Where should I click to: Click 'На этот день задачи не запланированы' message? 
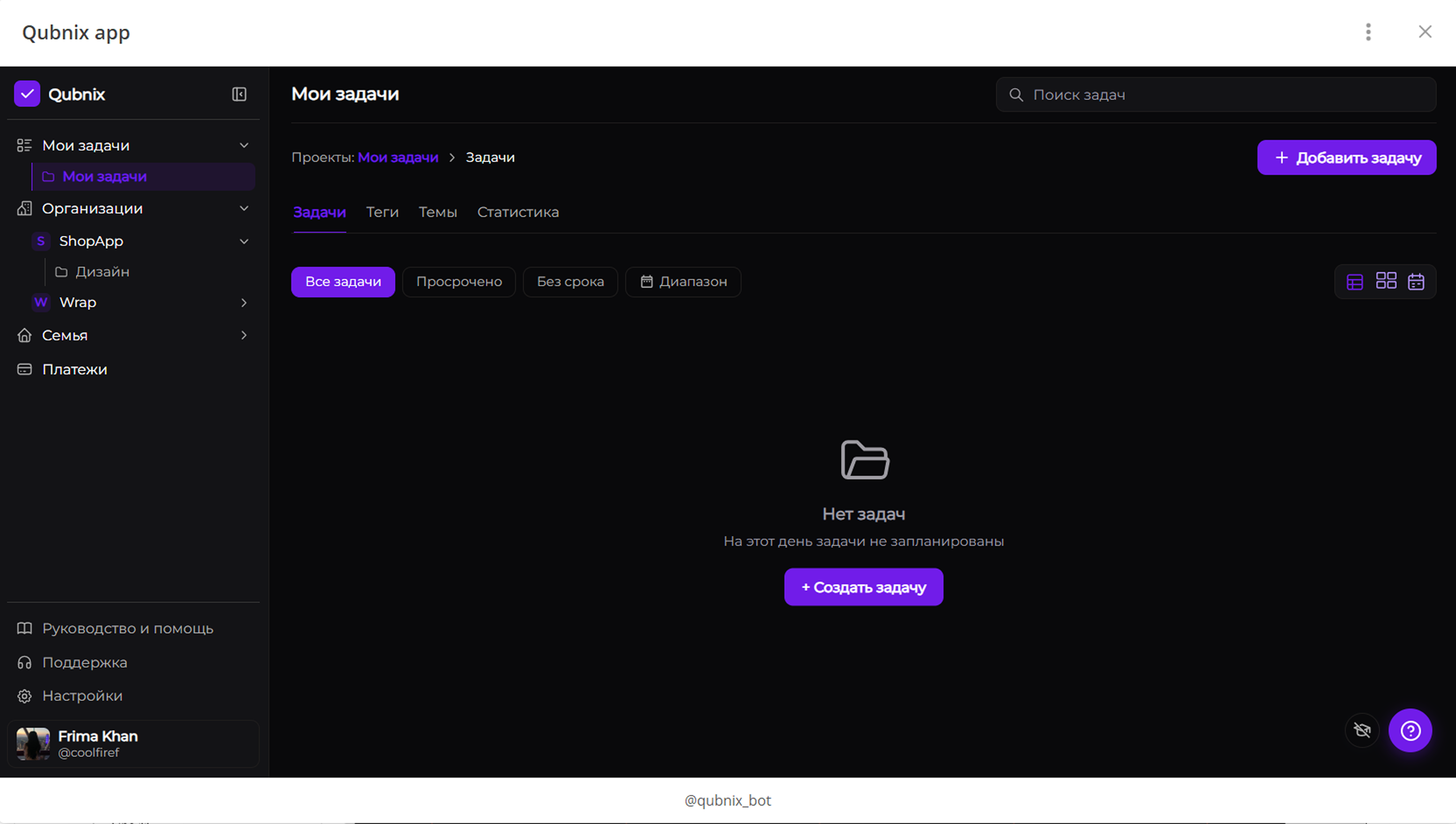pos(864,541)
